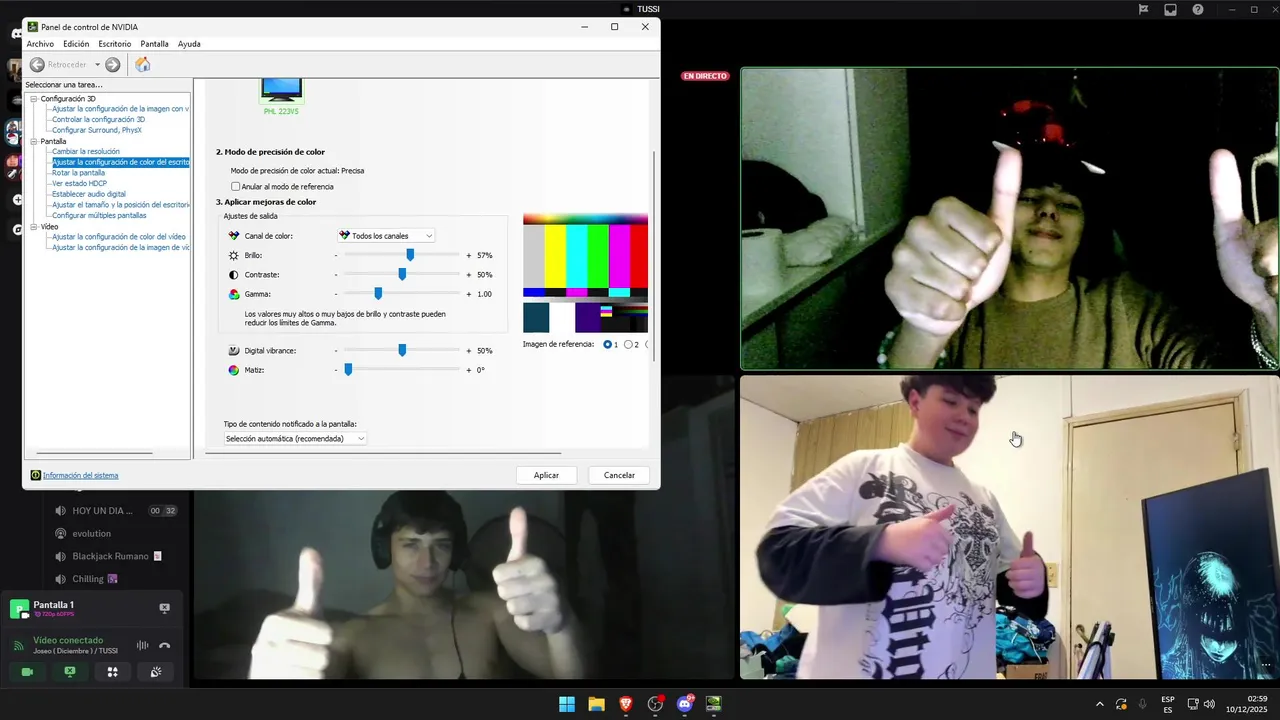The width and height of the screenshot is (1280, 720).
Task: Collapse the Vídeo tree node
Action: (x=34, y=226)
